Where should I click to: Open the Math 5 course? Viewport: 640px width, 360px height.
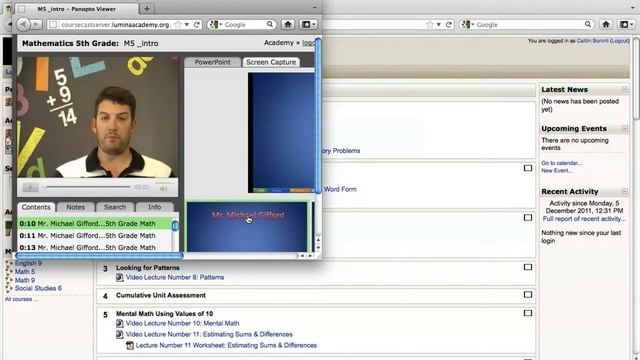click(25, 272)
